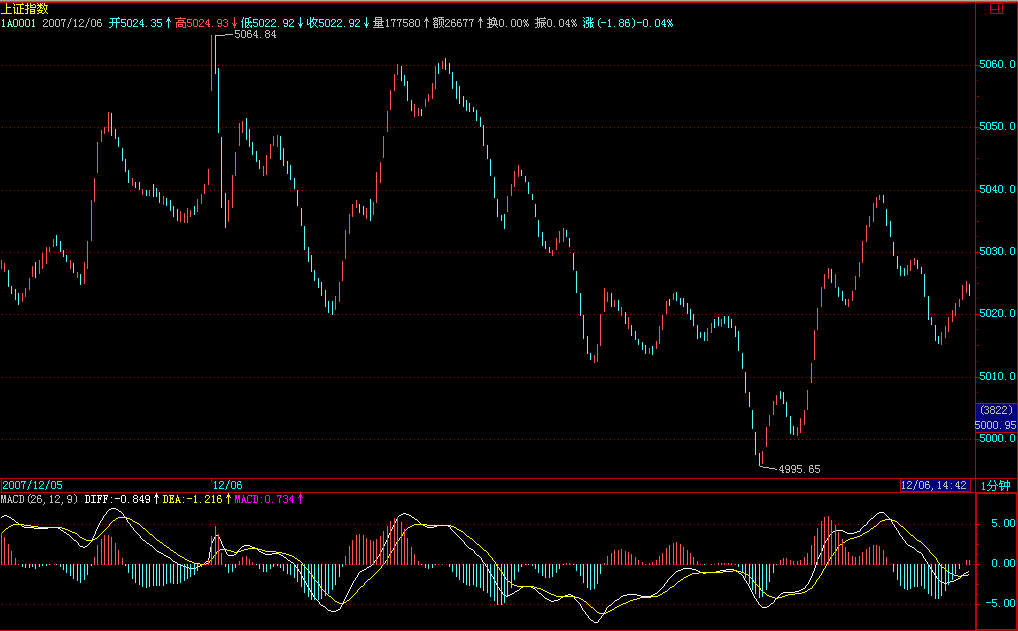The height and width of the screenshot is (631, 1018).
Task: Click the red window icon in top-right corner
Action: click(x=995, y=8)
